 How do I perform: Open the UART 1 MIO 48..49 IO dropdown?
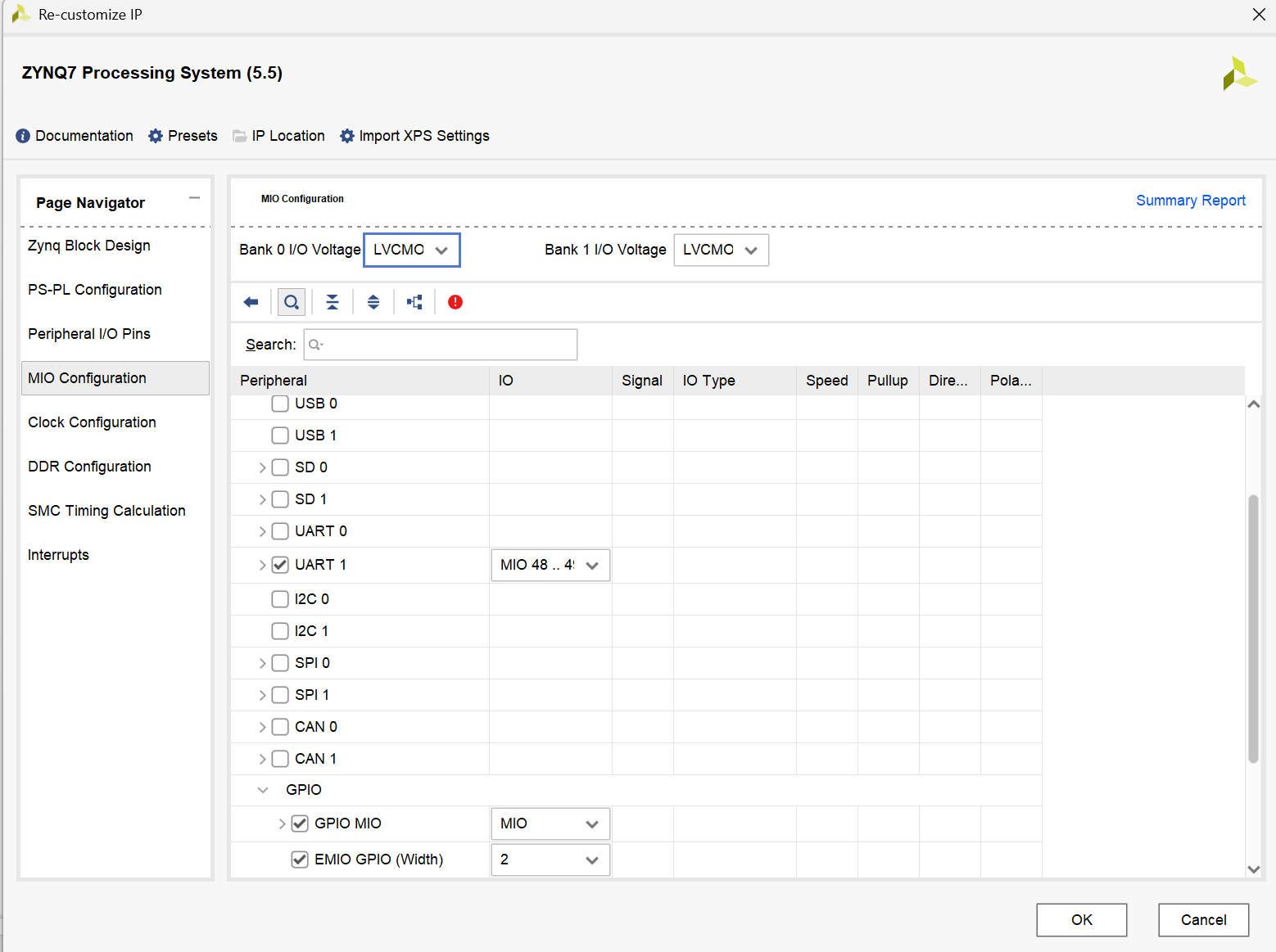click(x=550, y=565)
